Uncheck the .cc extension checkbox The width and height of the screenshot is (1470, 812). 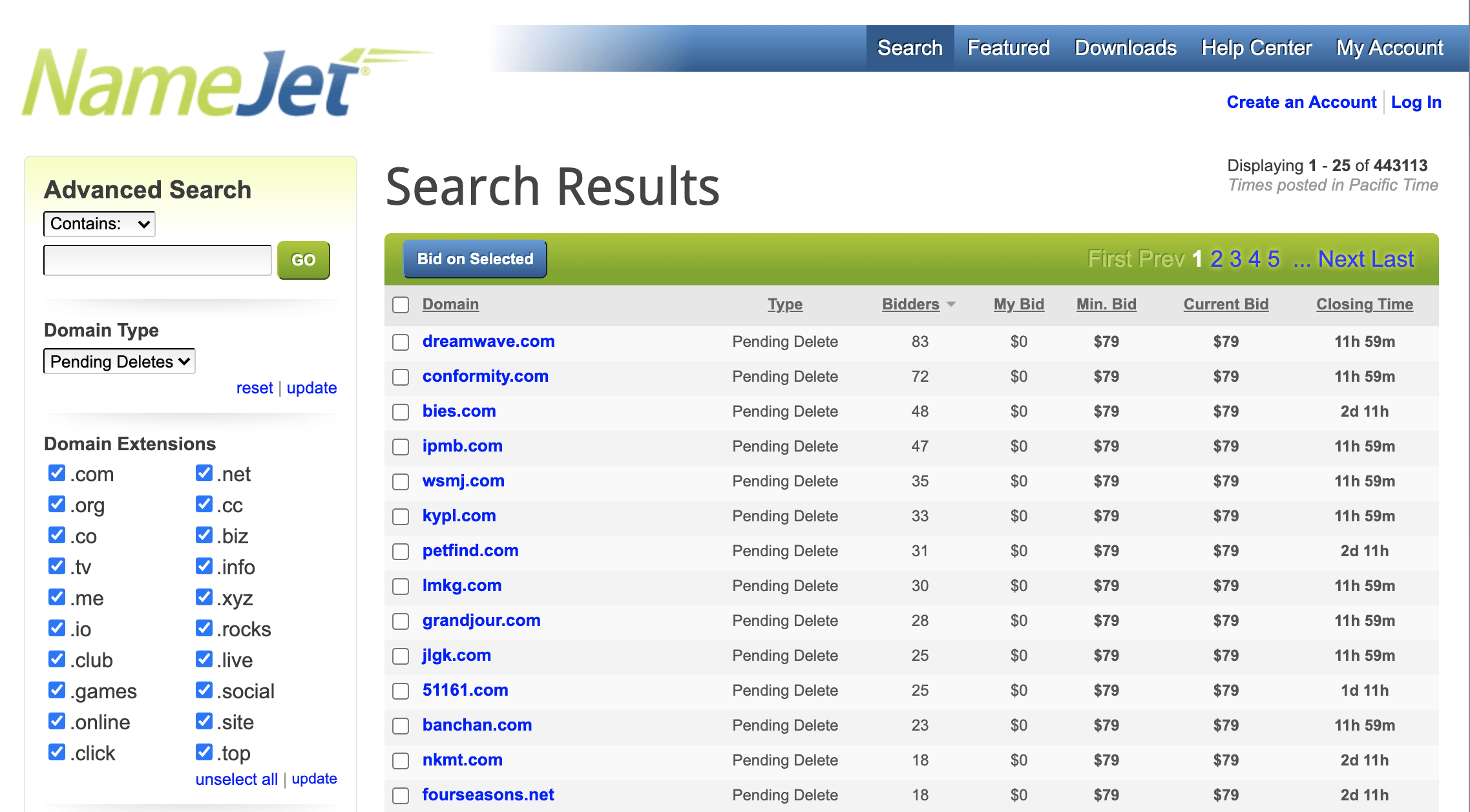(x=204, y=504)
